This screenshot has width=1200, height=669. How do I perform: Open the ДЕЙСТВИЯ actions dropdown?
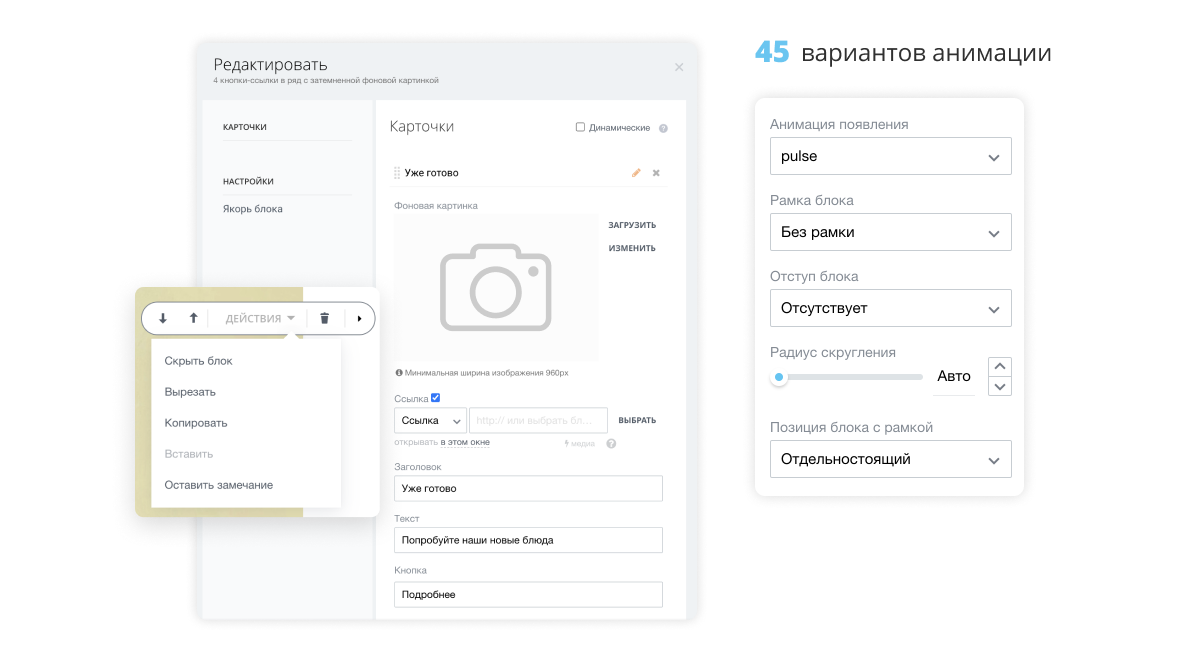[252, 317]
